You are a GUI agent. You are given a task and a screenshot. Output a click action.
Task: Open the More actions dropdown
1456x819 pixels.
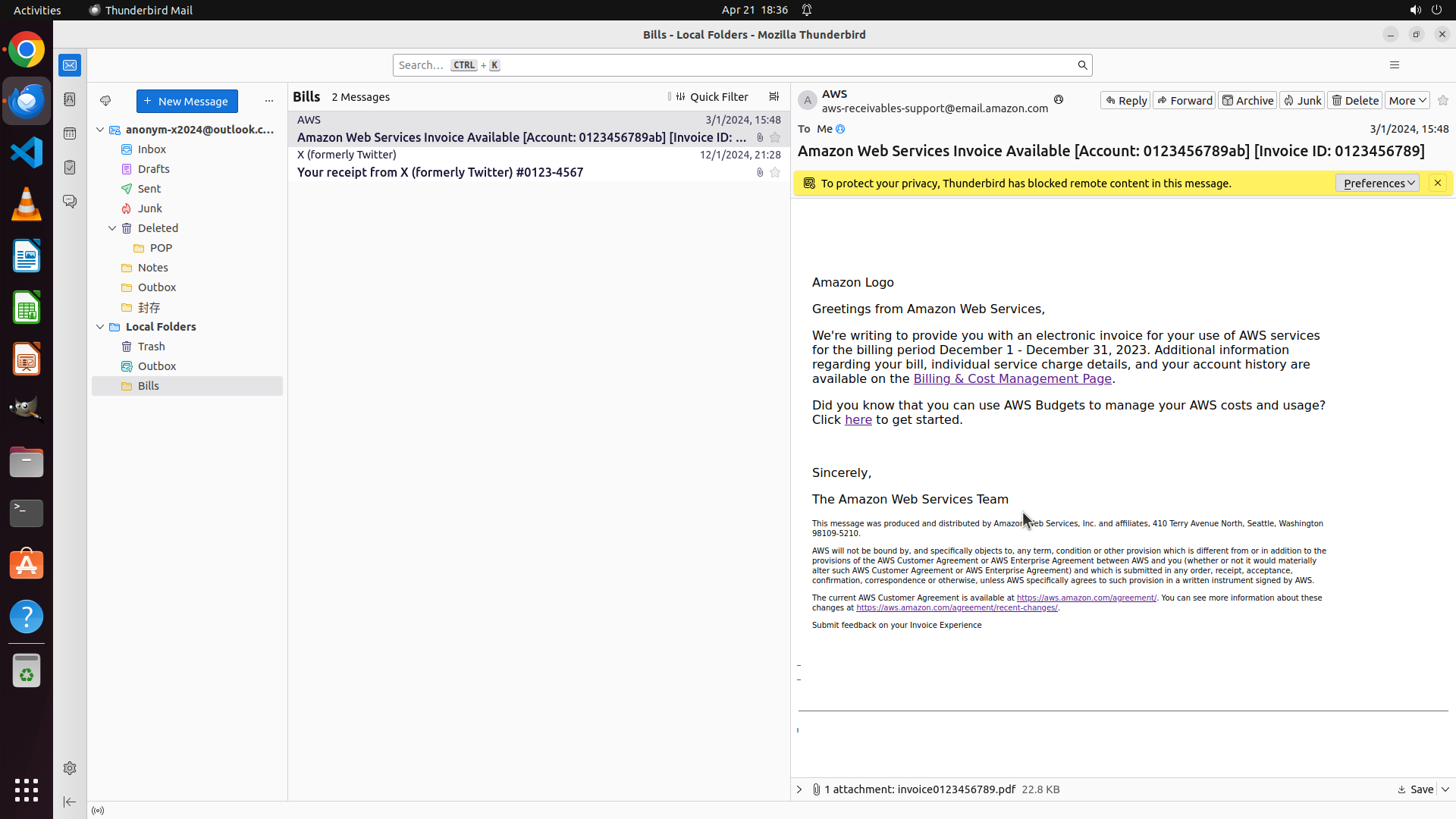tap(1407, 100)
